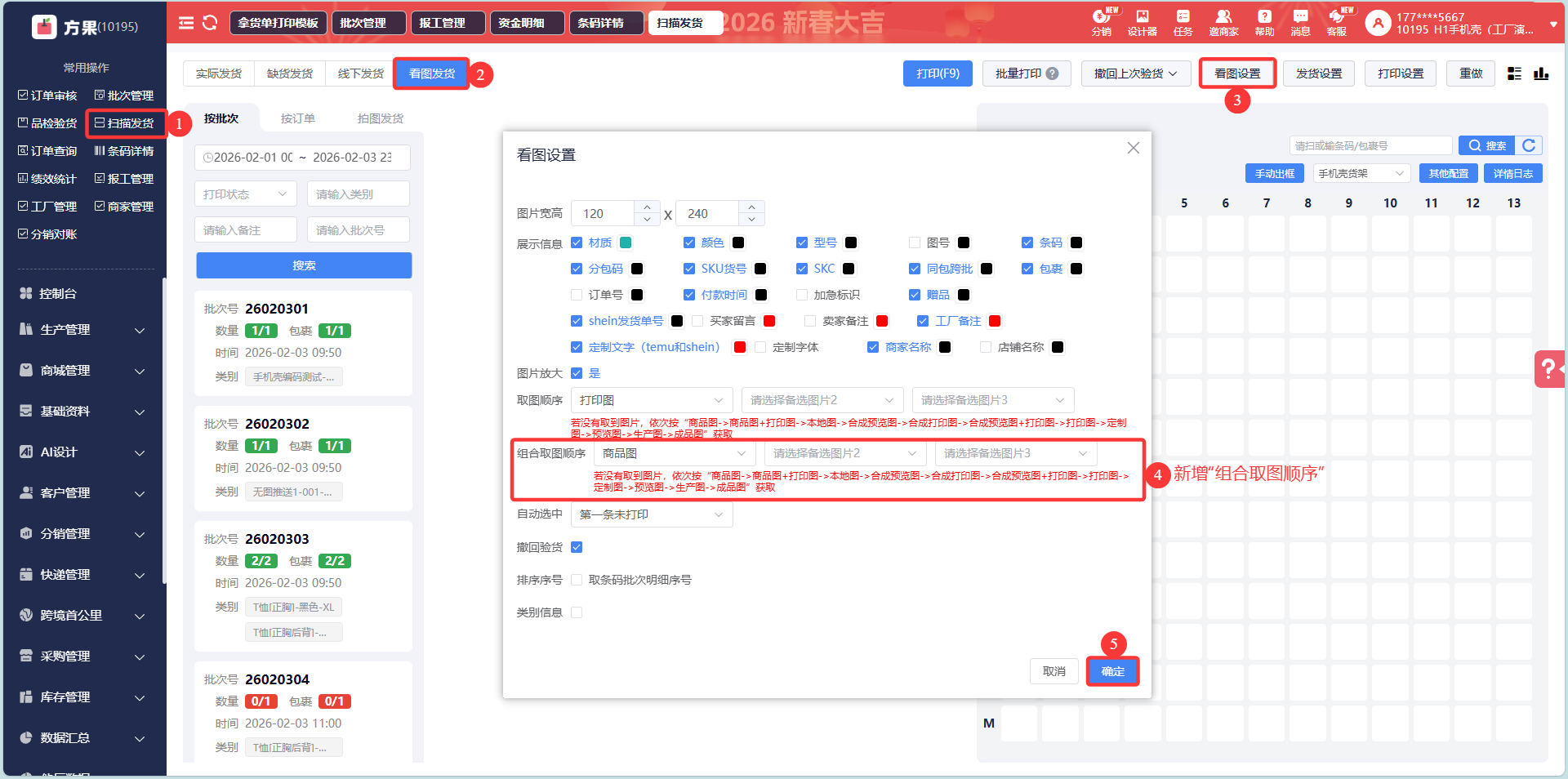Open the 打印状态 dropdown
The height and width of the screenshot is (779, 1568).
pyautogui.click(x=246, y=194)
